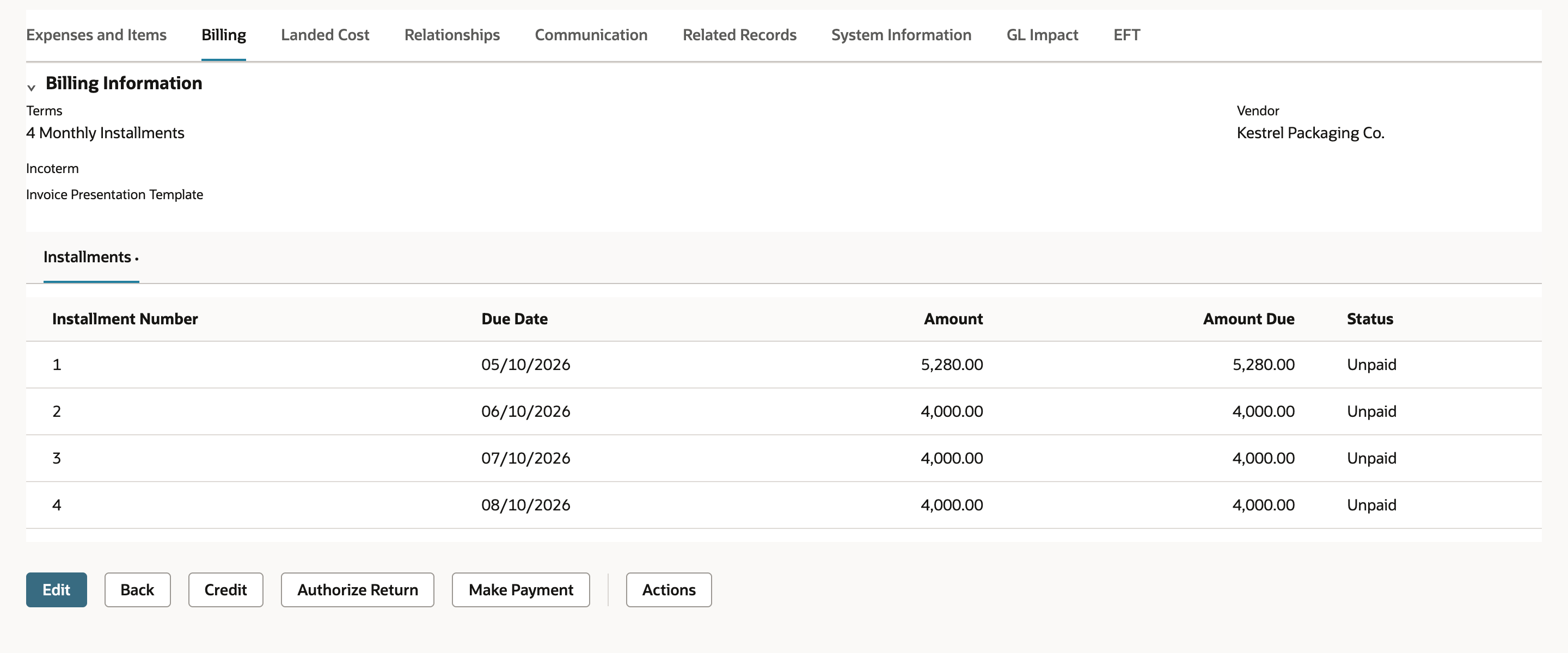This screenshot has height=653, width=1568.
Task: Click the Amount column header
Action: coord(953,318)
